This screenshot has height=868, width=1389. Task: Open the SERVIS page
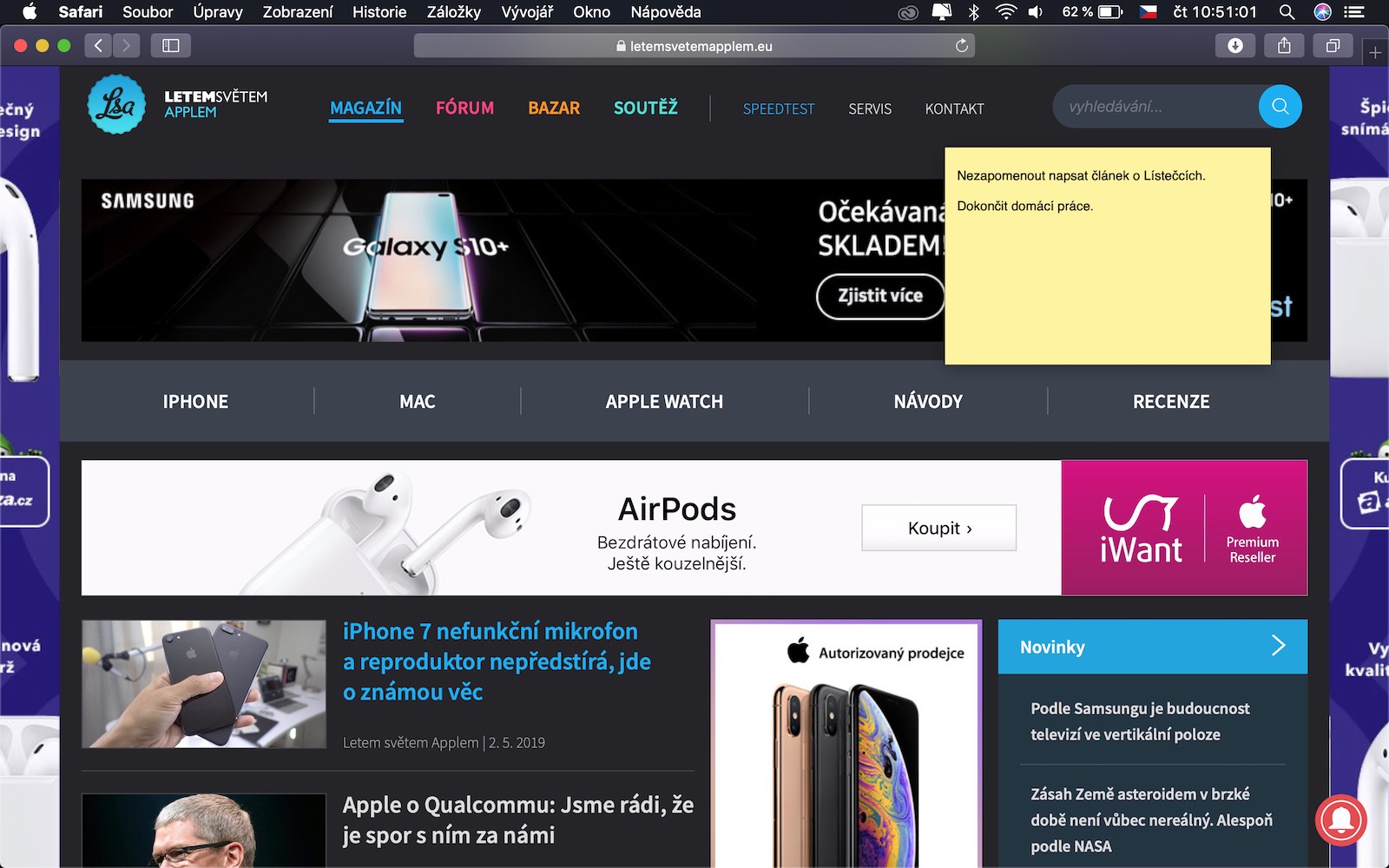pyautogui.click(x=870, y=109)
